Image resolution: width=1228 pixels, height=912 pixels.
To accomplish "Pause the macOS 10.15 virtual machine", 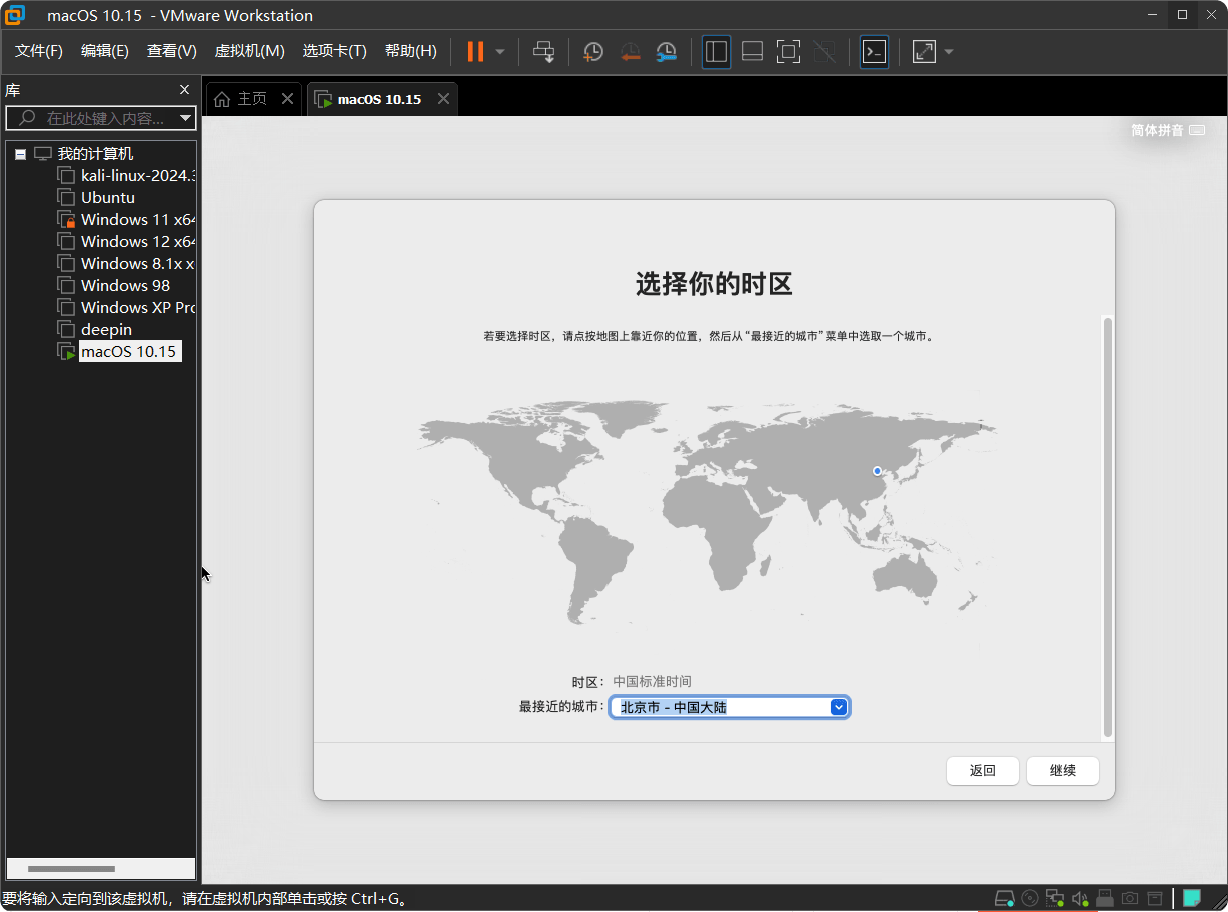I will click(x=473, y=51).
